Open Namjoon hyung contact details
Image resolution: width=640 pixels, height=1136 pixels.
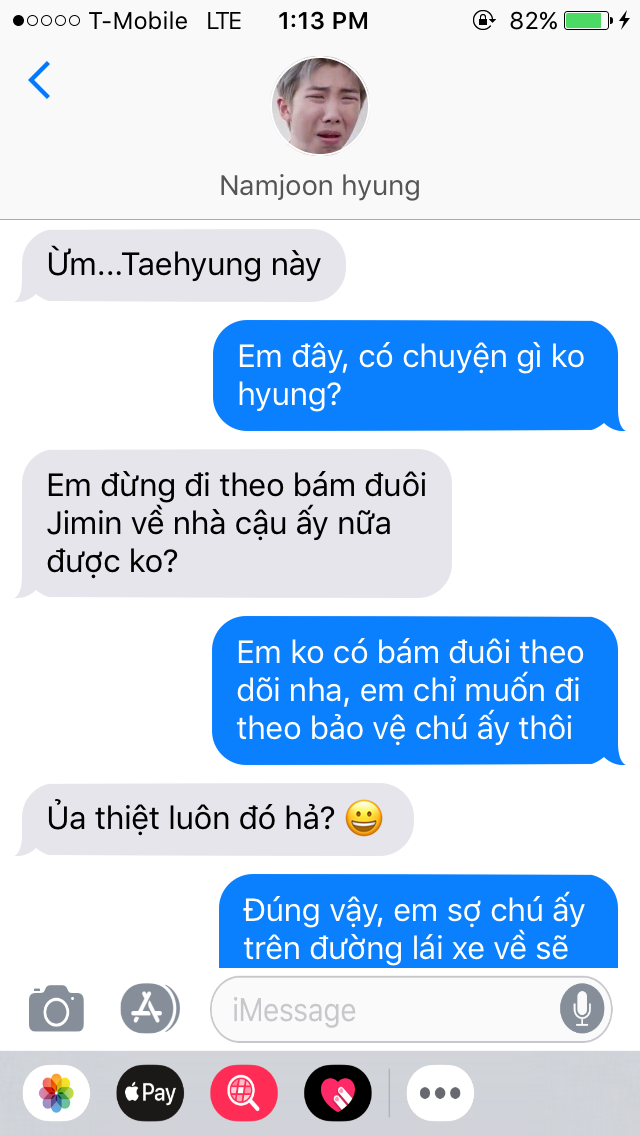pyautogui.click(x=320, y=186)
